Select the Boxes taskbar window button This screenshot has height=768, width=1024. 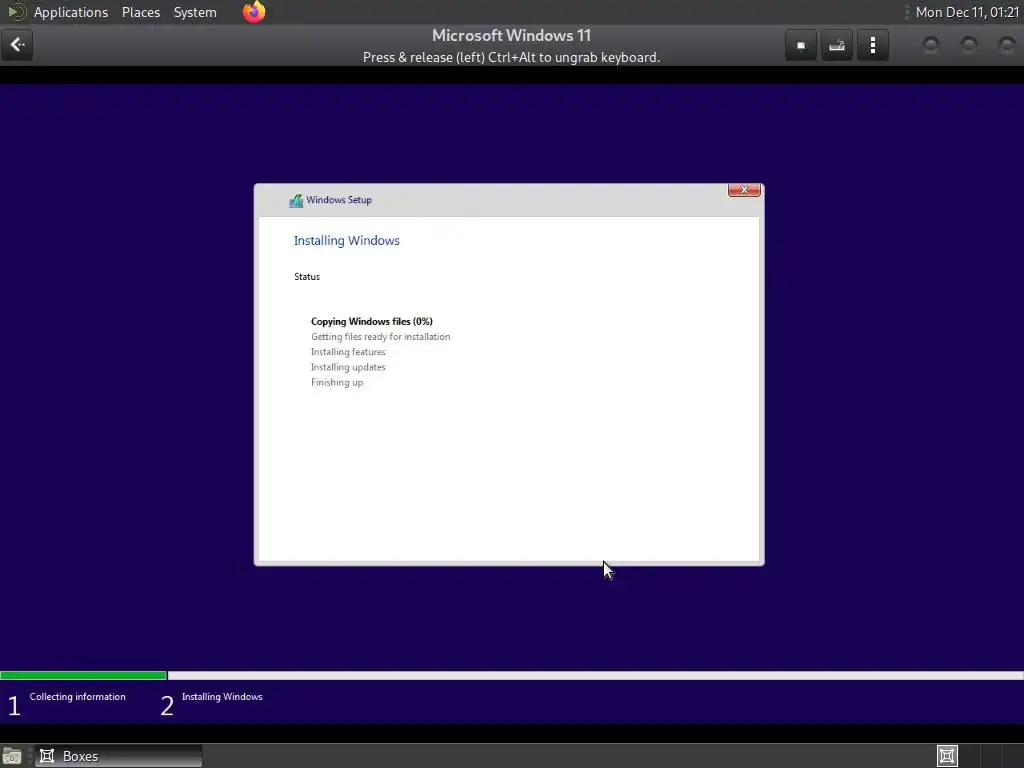118,756
